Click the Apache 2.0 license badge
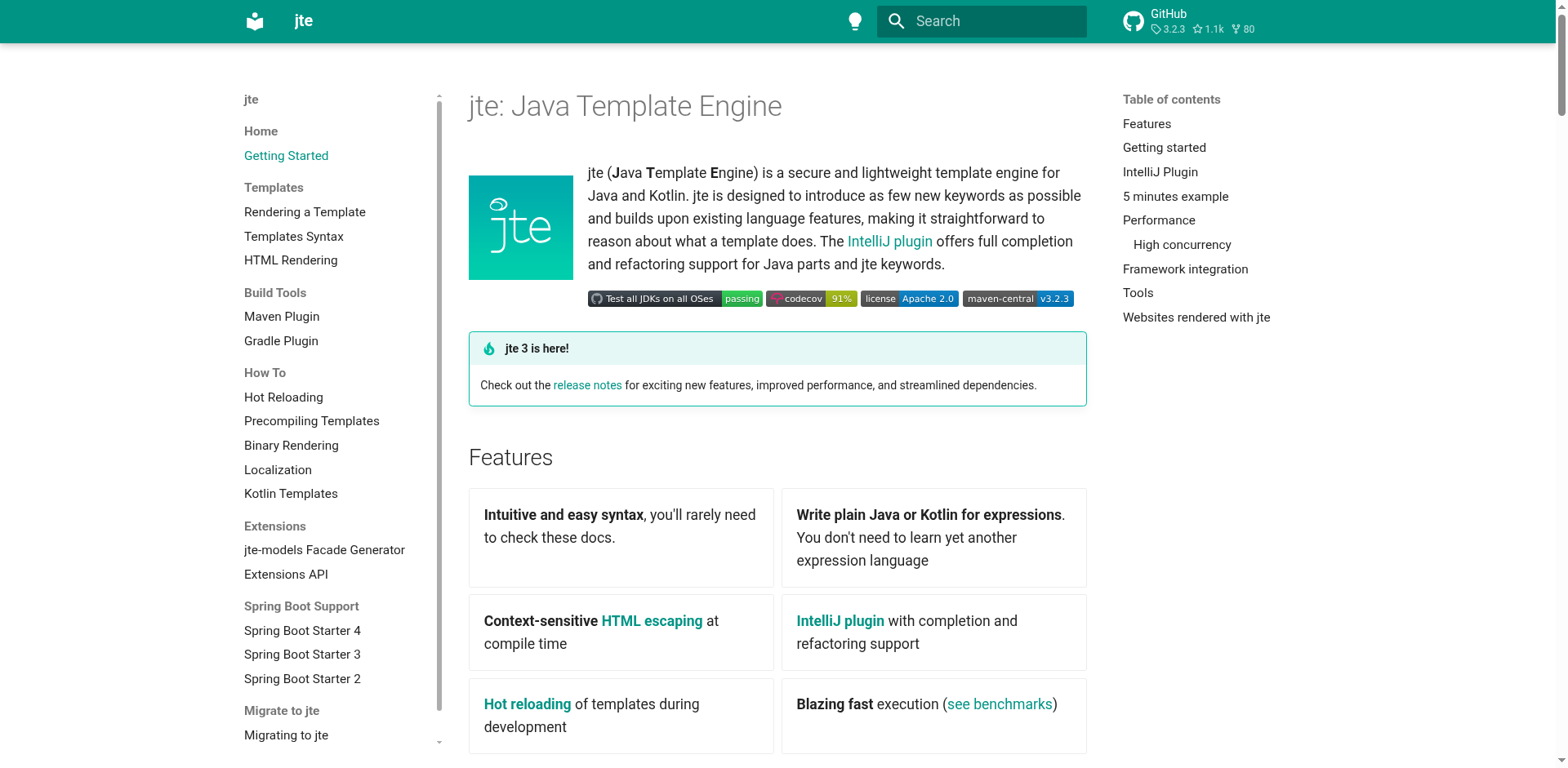The height and width of the screenshot is (768, 1568). 909,299
